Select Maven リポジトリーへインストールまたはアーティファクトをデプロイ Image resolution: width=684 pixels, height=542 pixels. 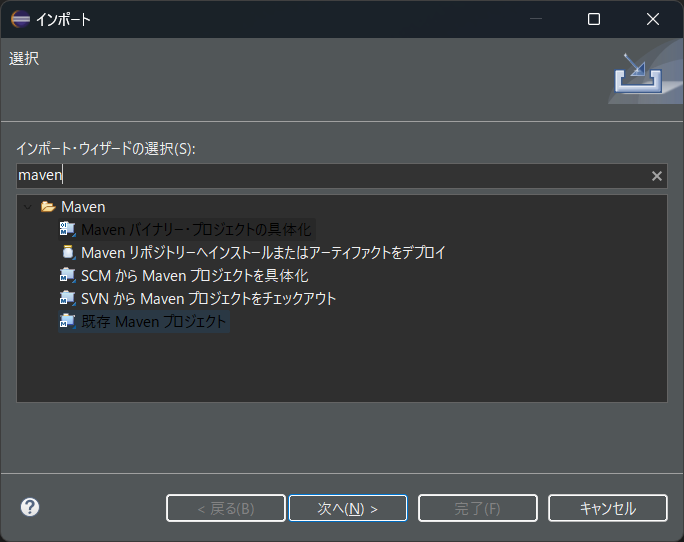click(x=263, y=253)
